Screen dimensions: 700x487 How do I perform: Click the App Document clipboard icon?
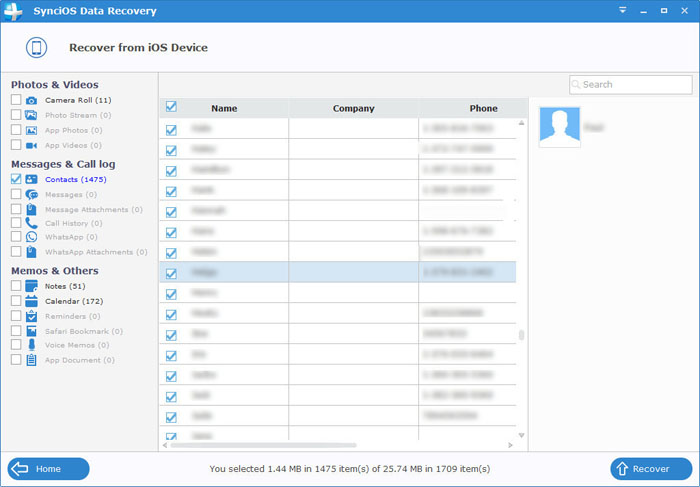(31, 360)
